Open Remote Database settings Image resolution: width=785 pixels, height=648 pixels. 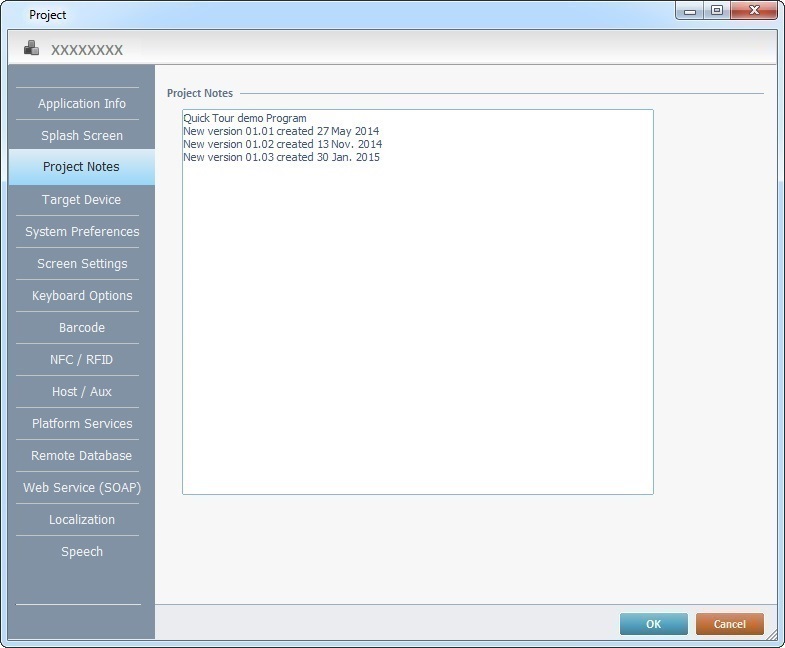(x=82, y=456)
